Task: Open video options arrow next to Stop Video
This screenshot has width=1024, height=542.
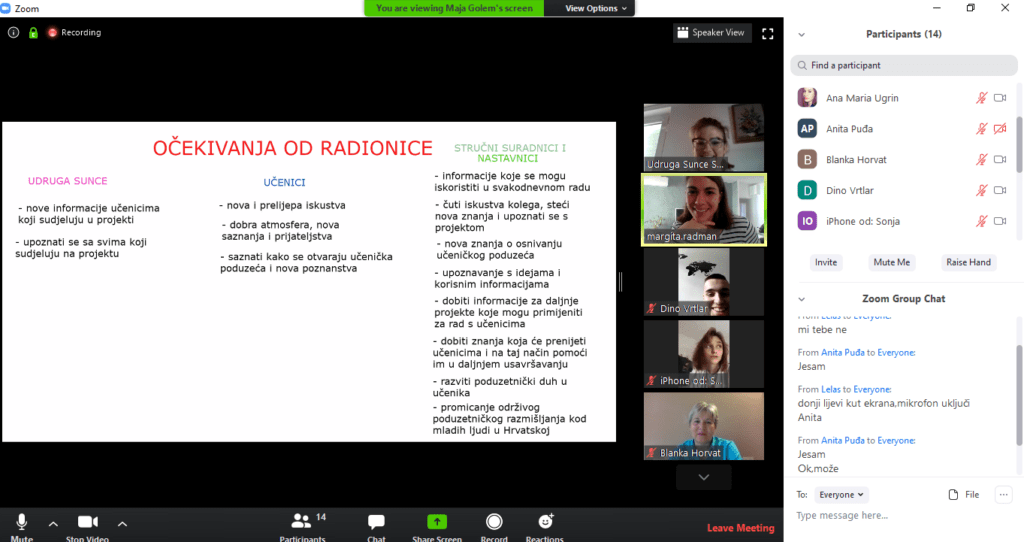Action: 122,524
